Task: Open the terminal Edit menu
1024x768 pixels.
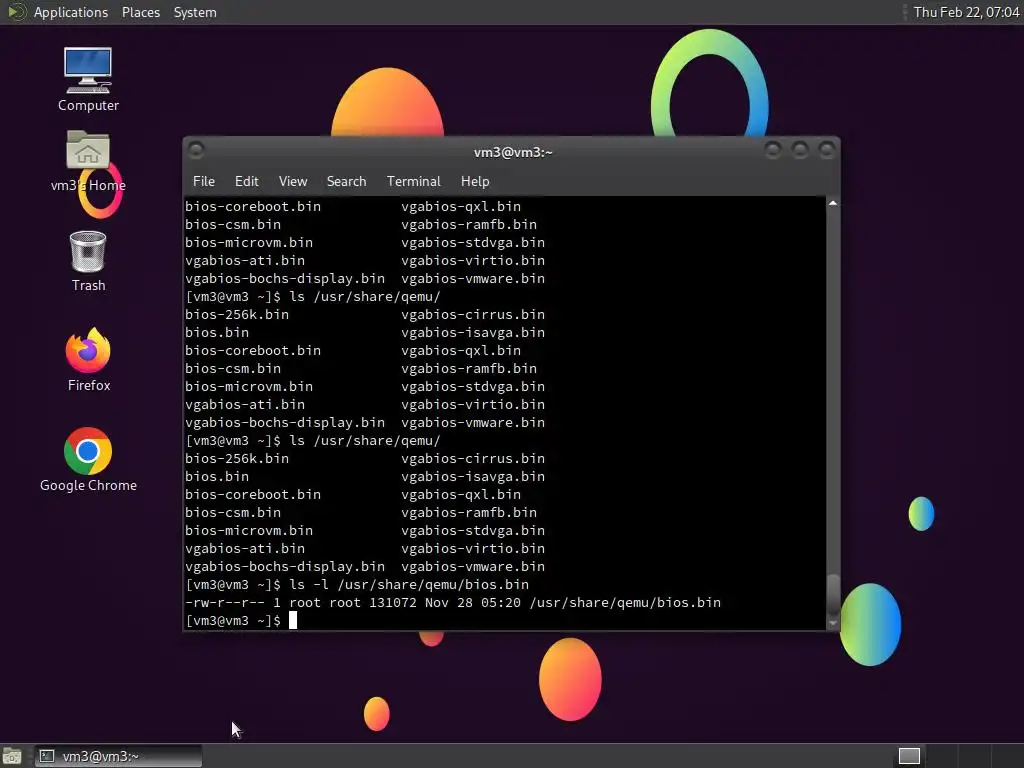Action: point(247,182)
